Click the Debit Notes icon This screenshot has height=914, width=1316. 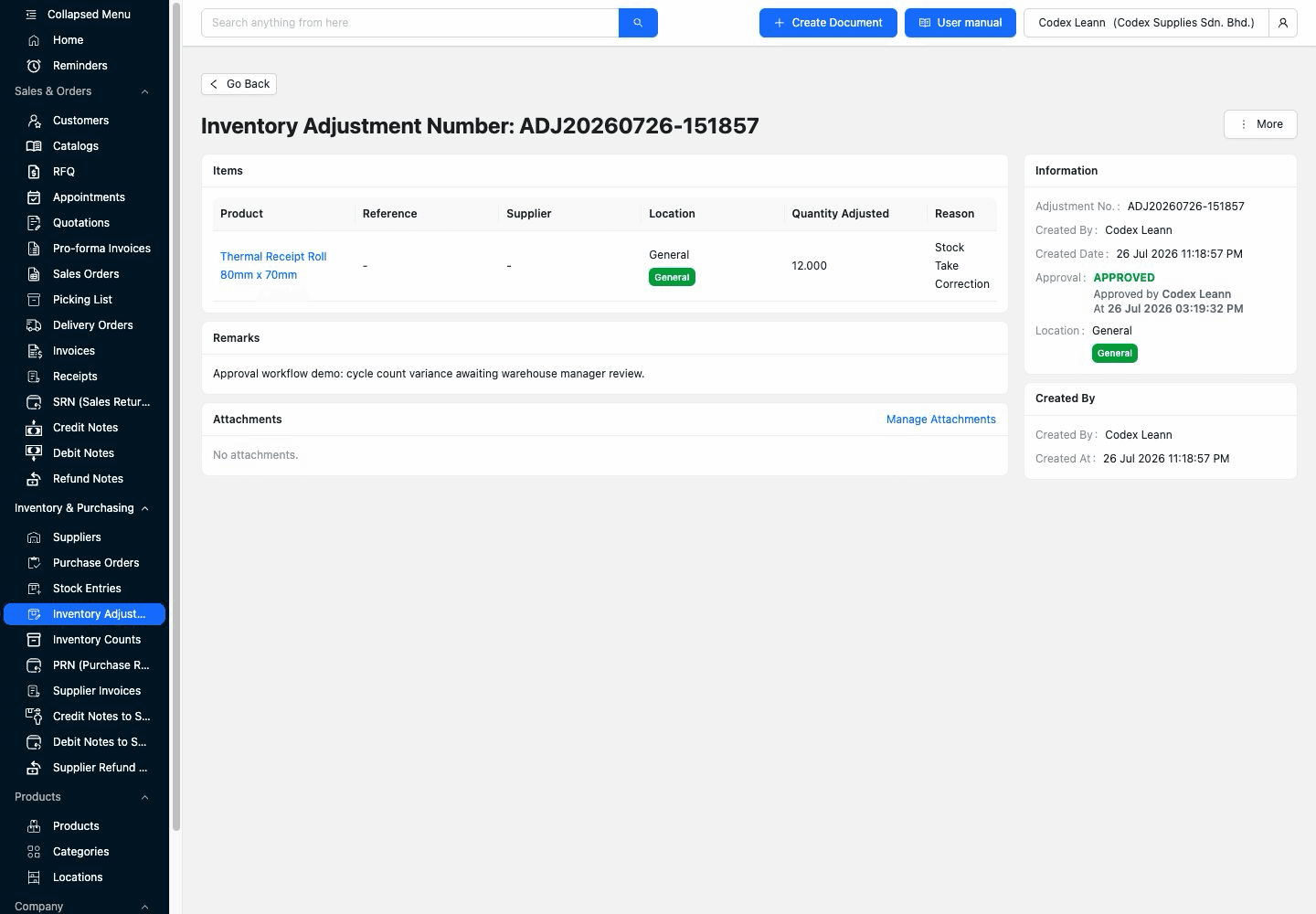[x=34, y=453]
